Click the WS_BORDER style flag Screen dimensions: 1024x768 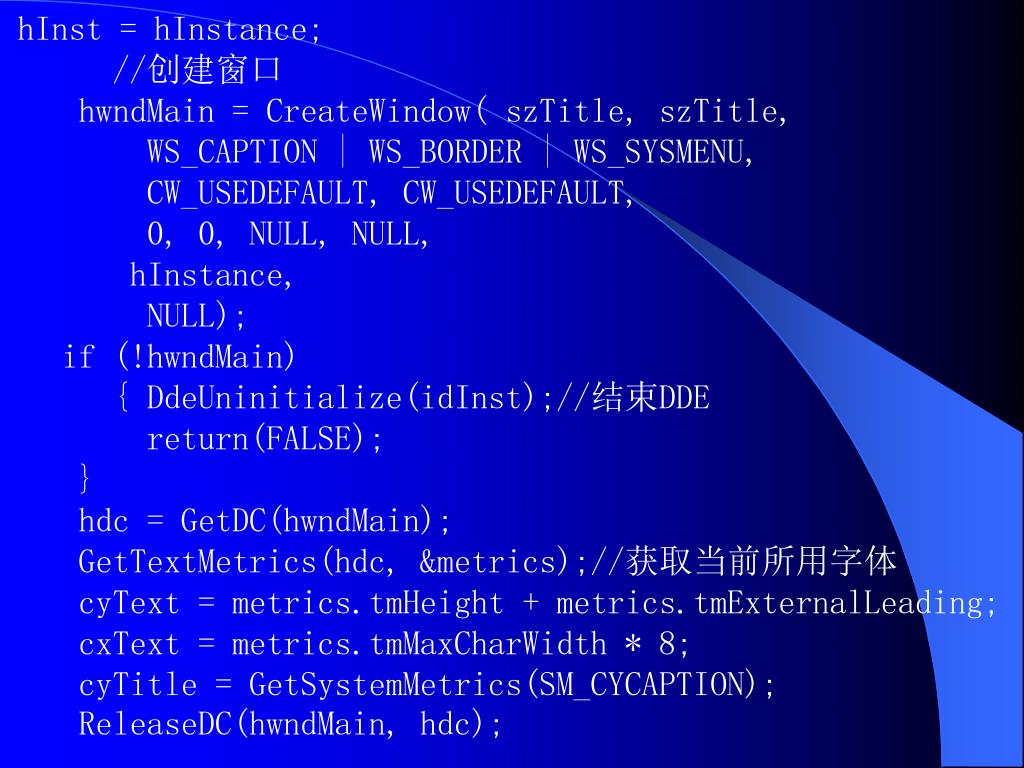(x=445, y=152)
